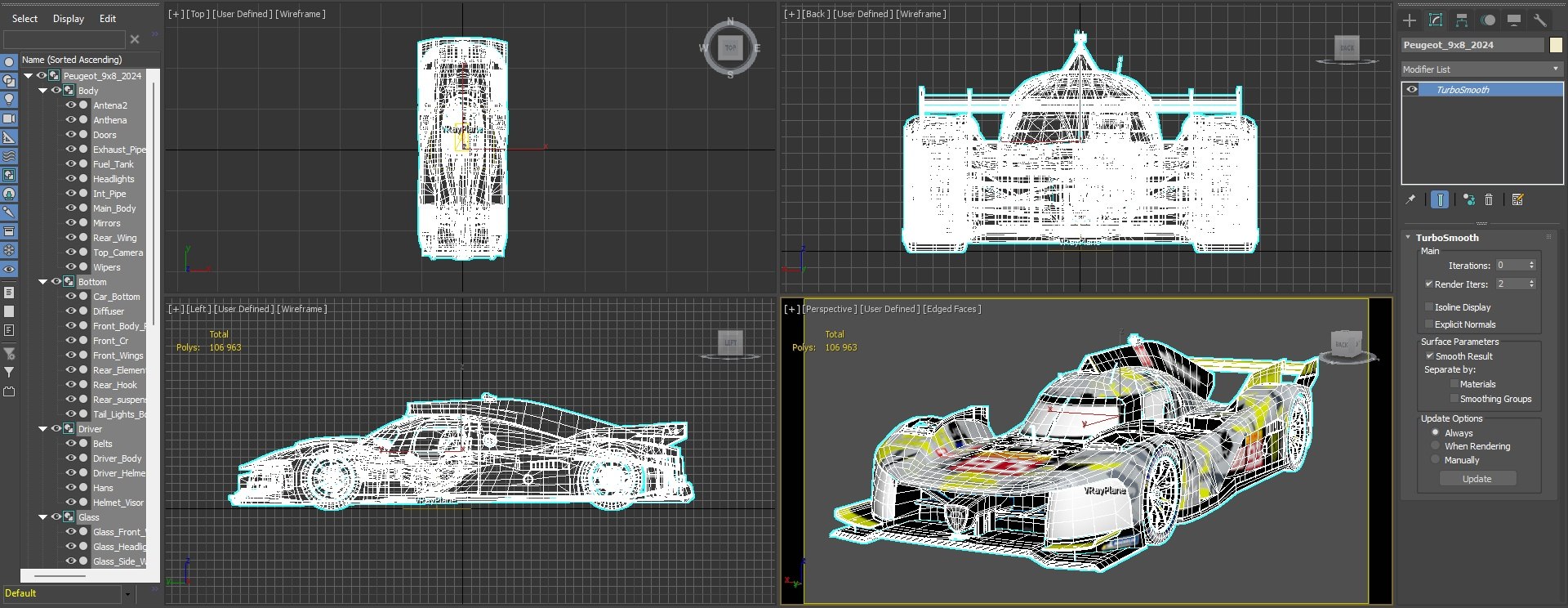1568x608 pixels.
Task: Toggle Display Shapes filter in Scene Explorer
Action: pos(9,81)
